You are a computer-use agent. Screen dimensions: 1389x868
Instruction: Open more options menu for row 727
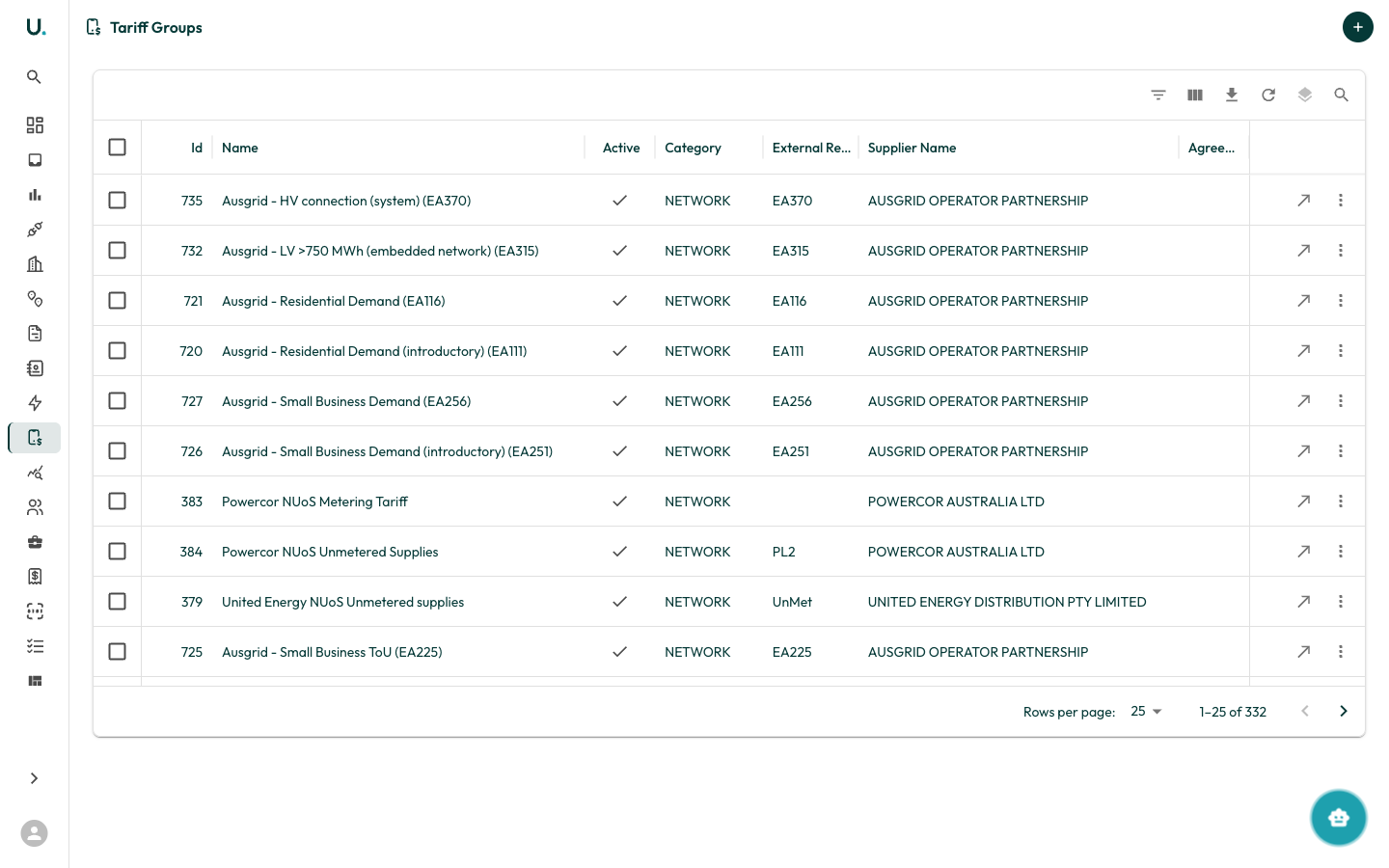pyautogui.click(x=1341, y=401)
